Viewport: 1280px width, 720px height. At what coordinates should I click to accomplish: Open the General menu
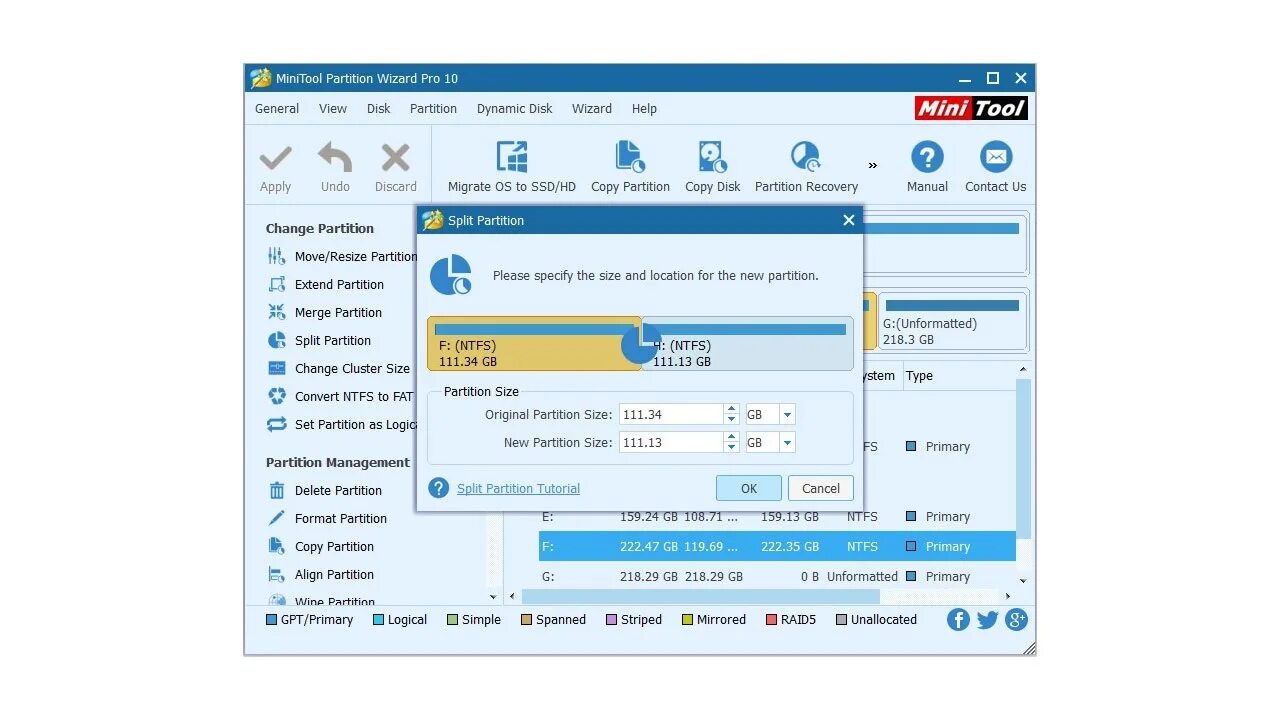(x=277, y=109)
